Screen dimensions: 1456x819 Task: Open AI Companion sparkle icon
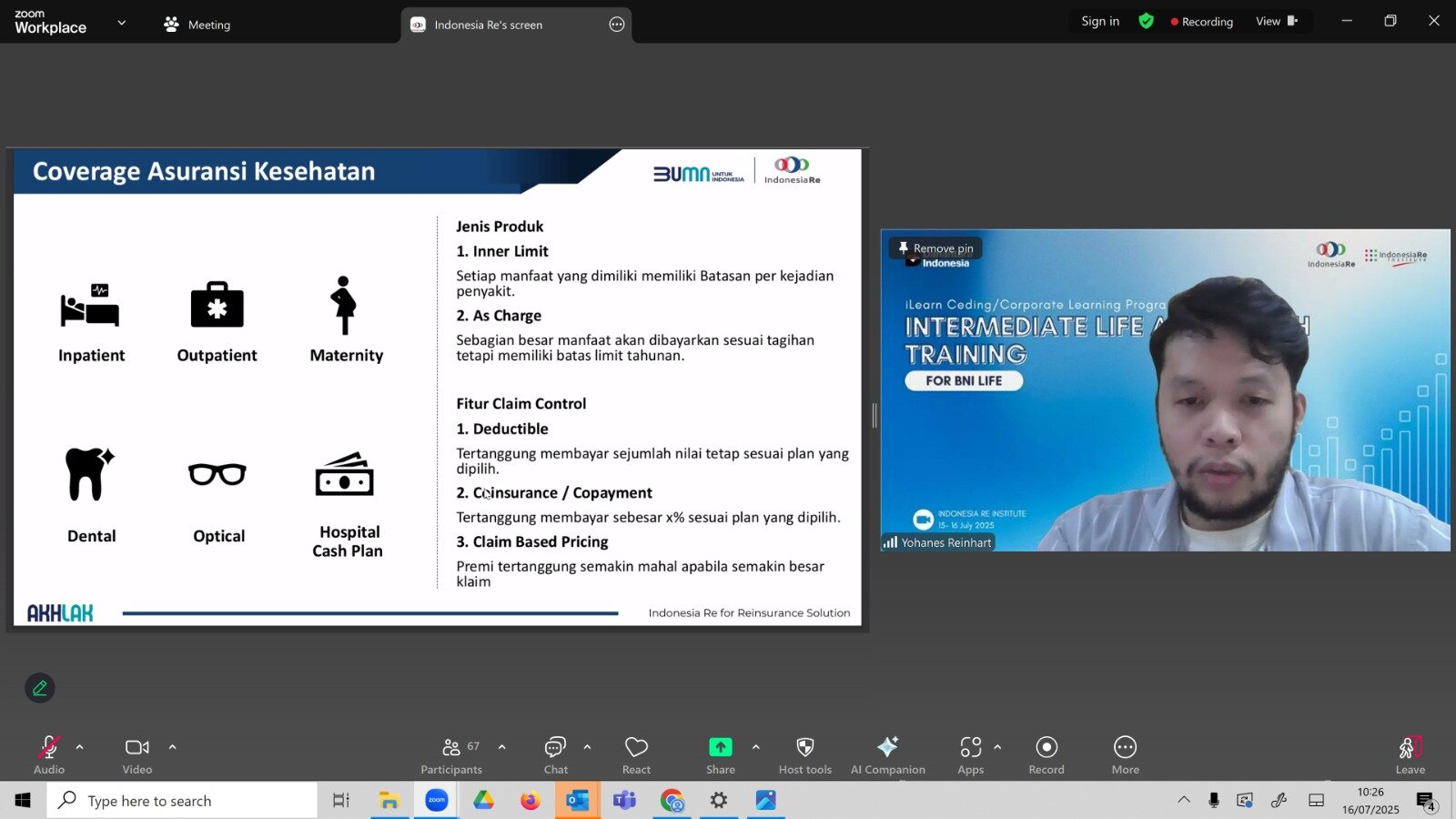point(888,747)
